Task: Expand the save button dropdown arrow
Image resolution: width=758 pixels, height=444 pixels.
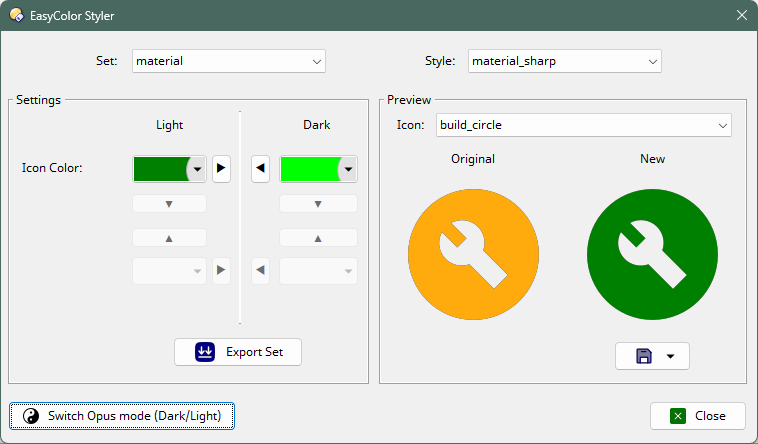Action: (x=670, y=356)
